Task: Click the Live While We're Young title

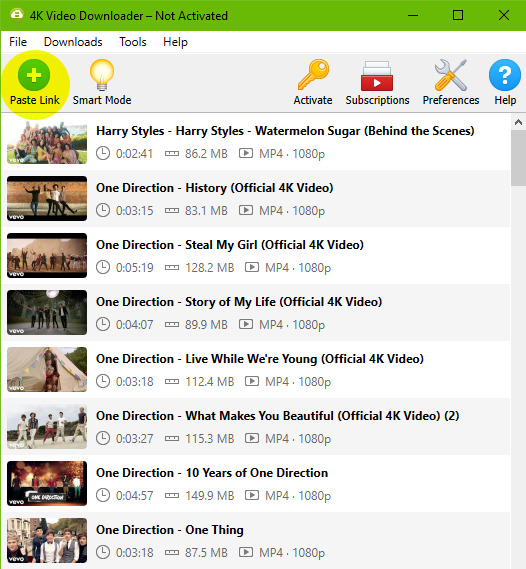Action: click(x=260, y=359)
